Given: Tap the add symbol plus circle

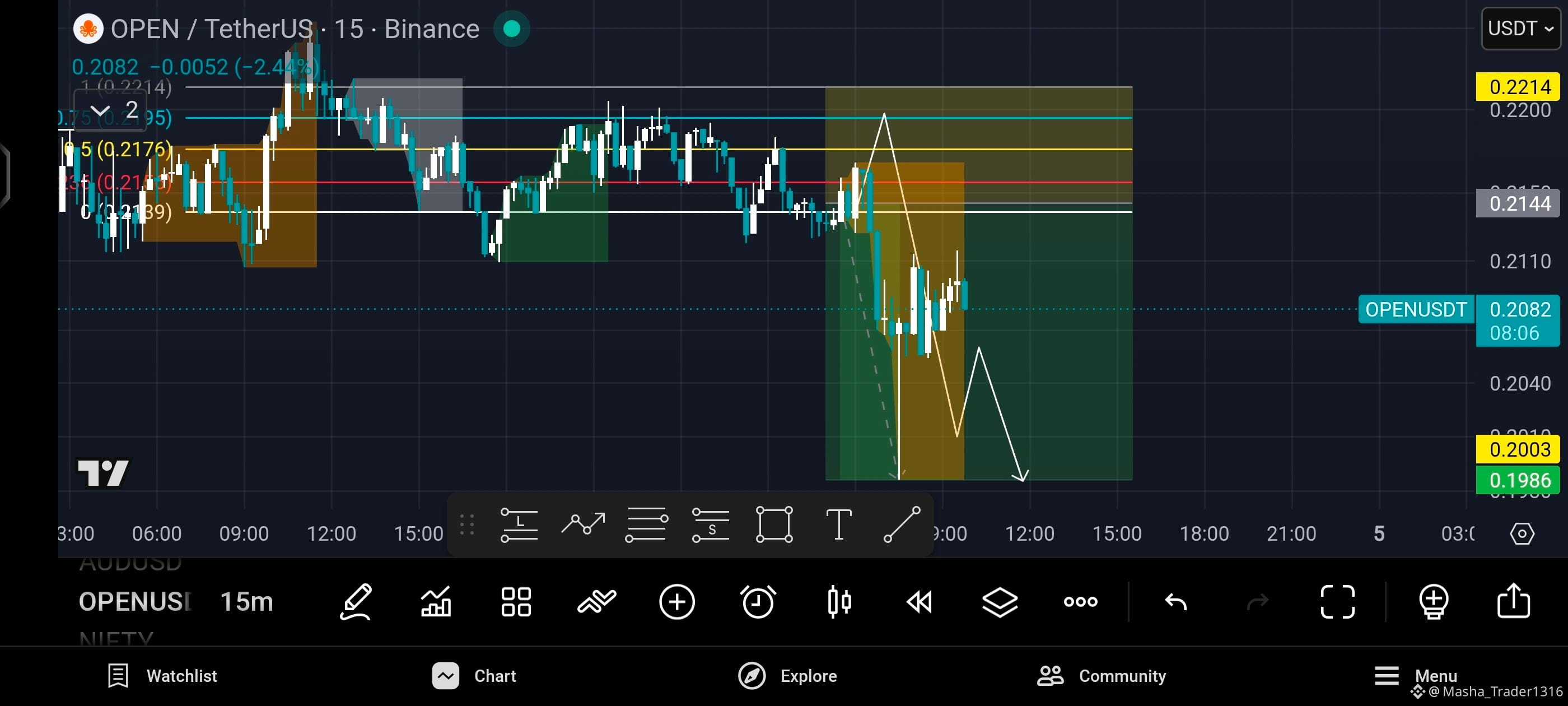Looking at the screenshot, I should click(677, 602).
